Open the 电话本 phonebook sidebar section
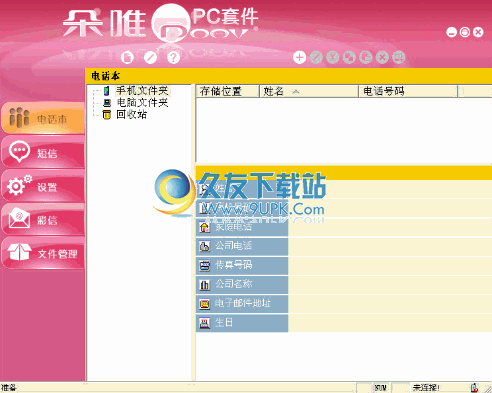Screen dimensions: 492x393 (x=43, y=118)
